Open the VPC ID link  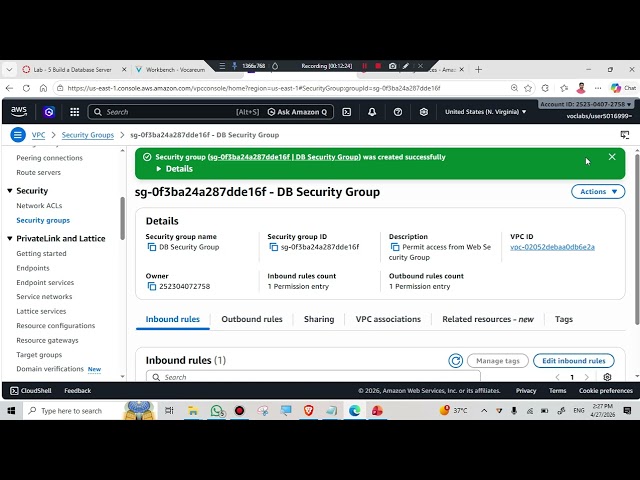[x=552, y=247]
